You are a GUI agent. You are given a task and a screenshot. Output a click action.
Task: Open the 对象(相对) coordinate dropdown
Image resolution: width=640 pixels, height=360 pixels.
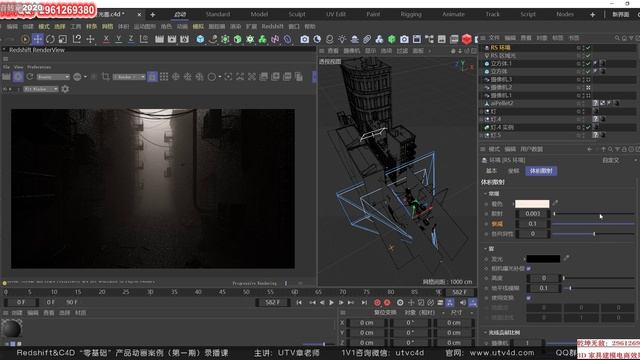(x=424, y=313)
